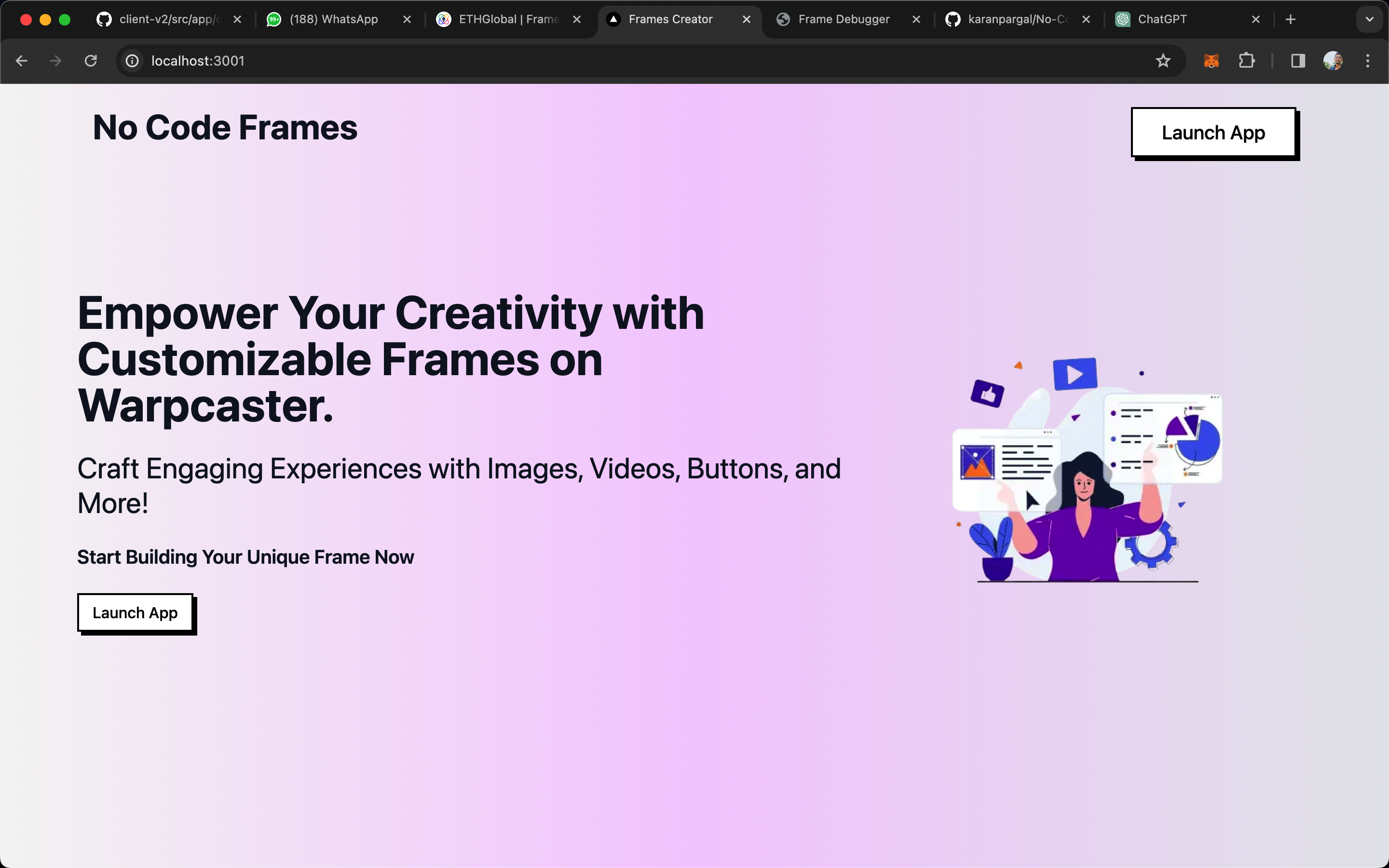Screen dimensions: 1389x868
Task: Click the address bar URL field
Action: [197, 61]
